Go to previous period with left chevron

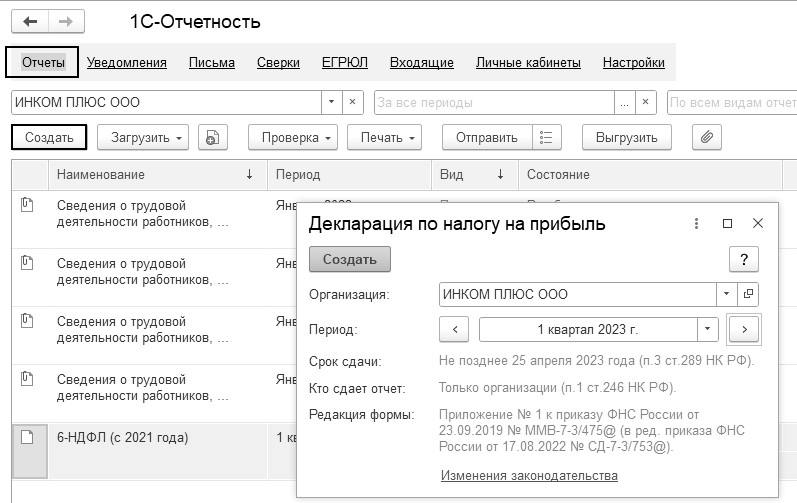pyautogui.click(x=454, y=329)
